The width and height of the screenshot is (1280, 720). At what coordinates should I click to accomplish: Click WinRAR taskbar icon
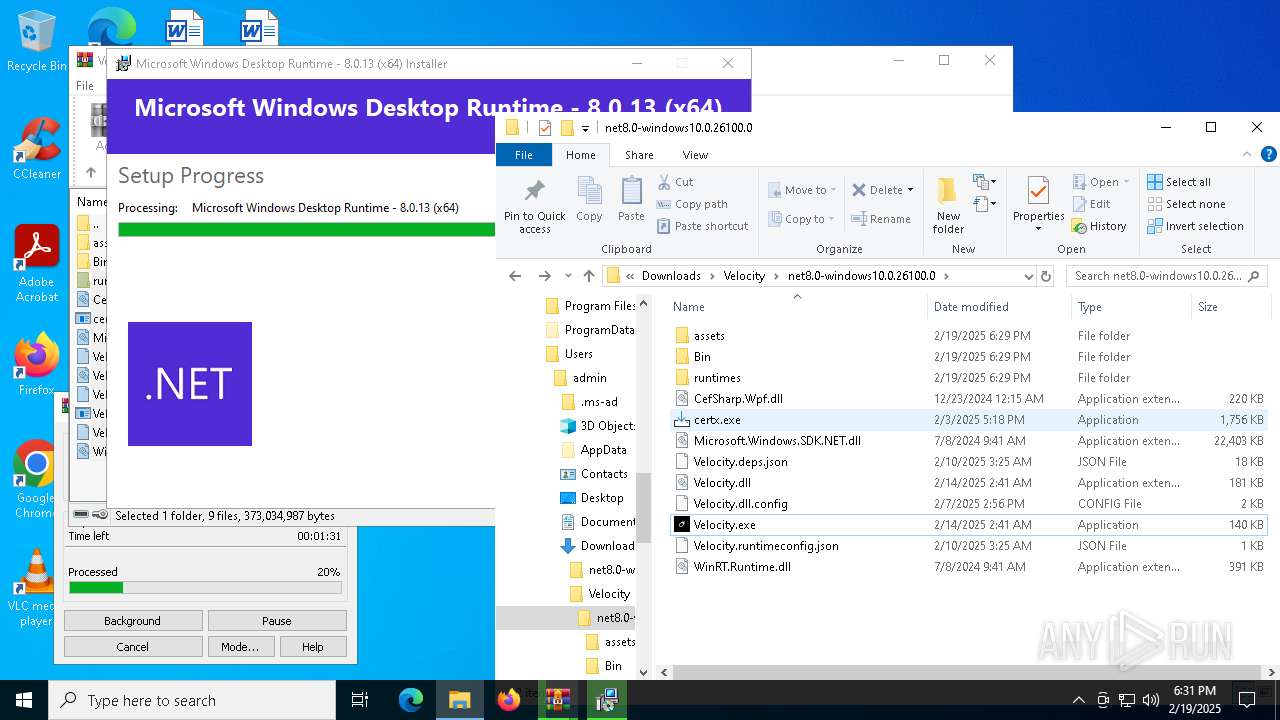click(x=557, y=700)
